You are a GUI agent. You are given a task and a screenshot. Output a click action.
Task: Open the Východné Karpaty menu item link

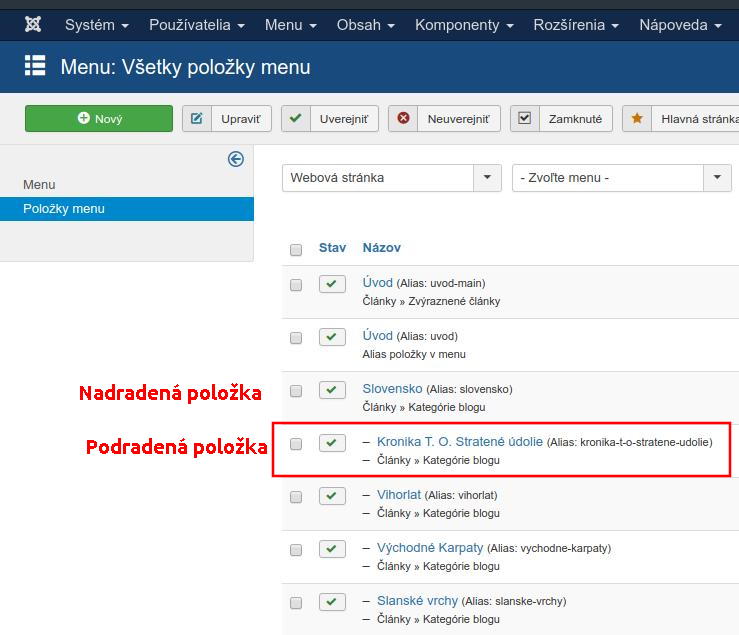point(429,548)
